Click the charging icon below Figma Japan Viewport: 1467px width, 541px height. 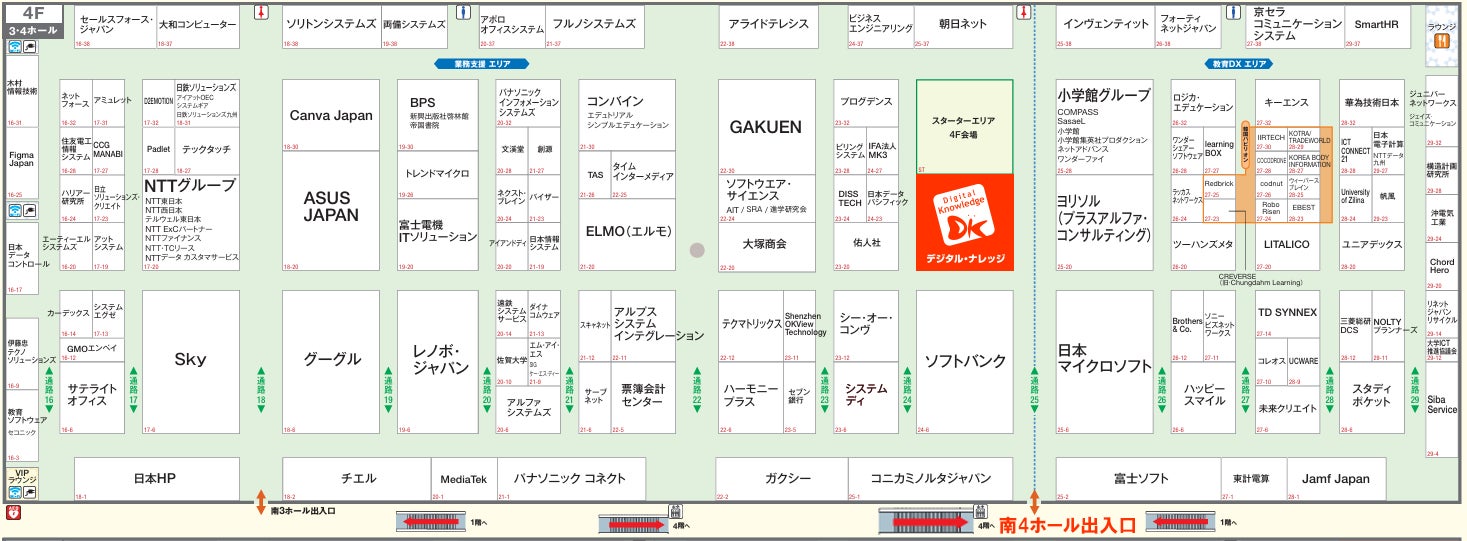pos(30,210)
